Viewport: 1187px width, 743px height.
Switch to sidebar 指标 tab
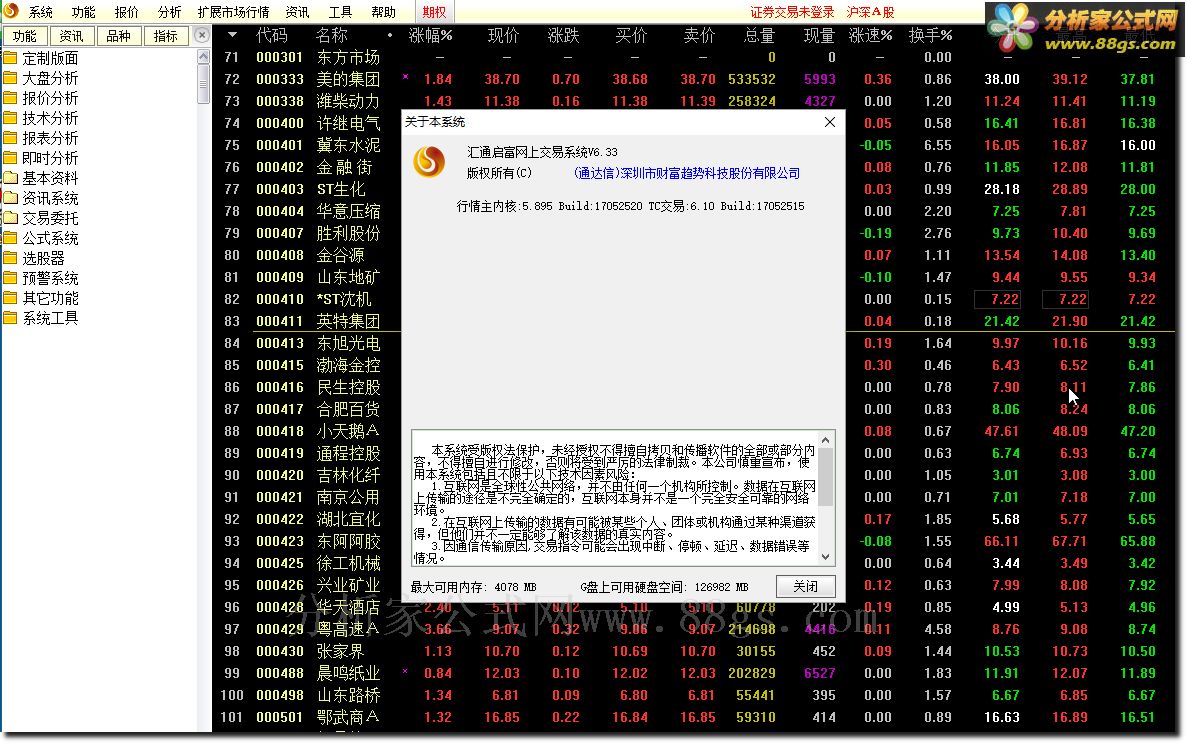166,36
